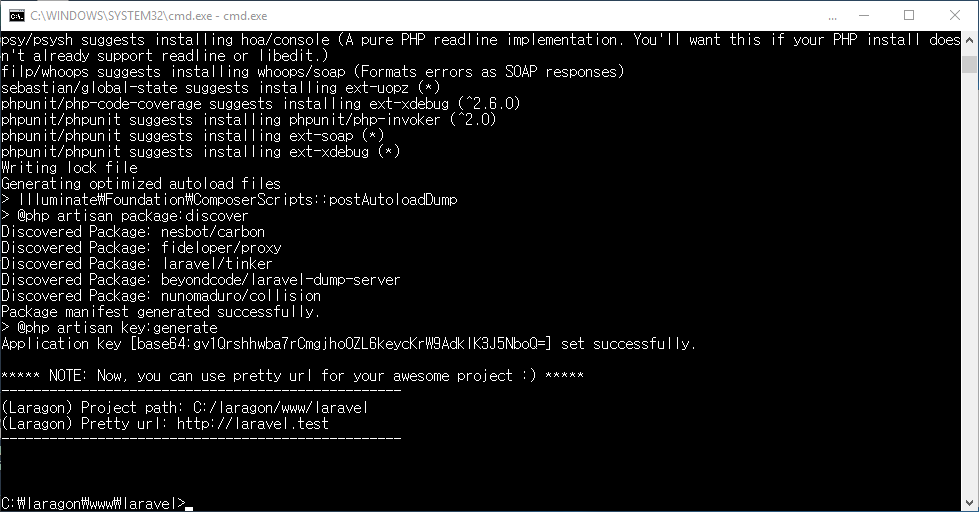
Task: Minimize the cmd.exe window
Action: point(861,15)
